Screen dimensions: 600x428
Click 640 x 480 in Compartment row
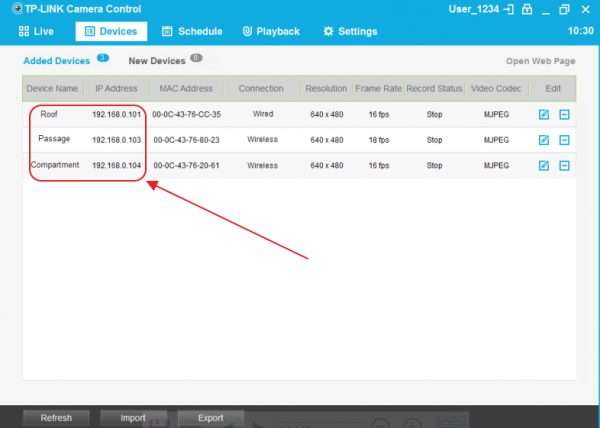point(326,166)
